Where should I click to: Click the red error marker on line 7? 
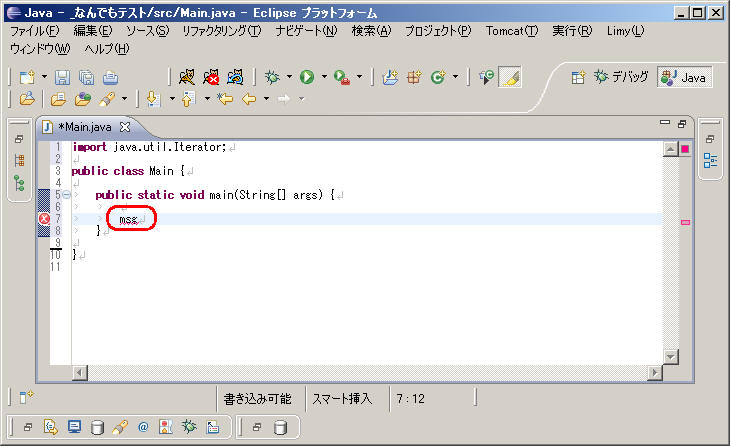[x=44, y=219]
